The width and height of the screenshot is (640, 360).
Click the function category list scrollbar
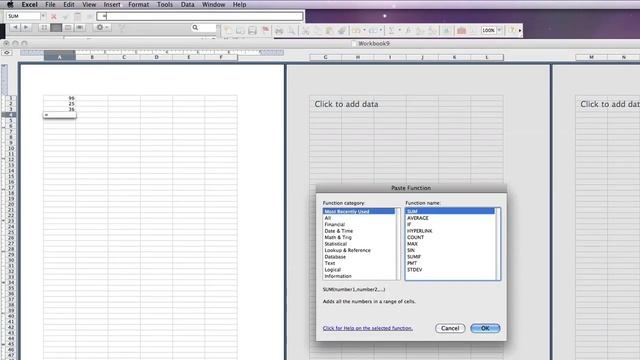pyautogui.click(x=398, y=244)
